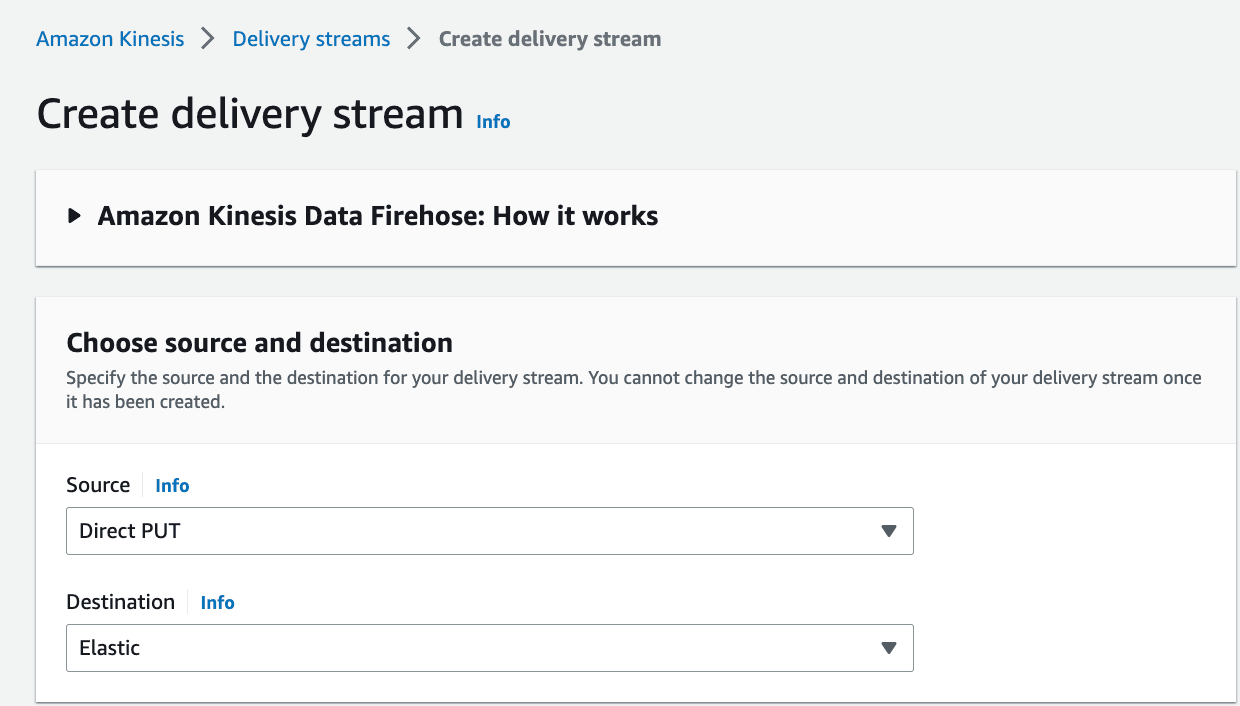Image resolution: width=1240 pixels, height=706 pixels.
Task: Click the chevron after Delivery streams breadcrumb
Action: pyautogui.click(x=414, y=39)
